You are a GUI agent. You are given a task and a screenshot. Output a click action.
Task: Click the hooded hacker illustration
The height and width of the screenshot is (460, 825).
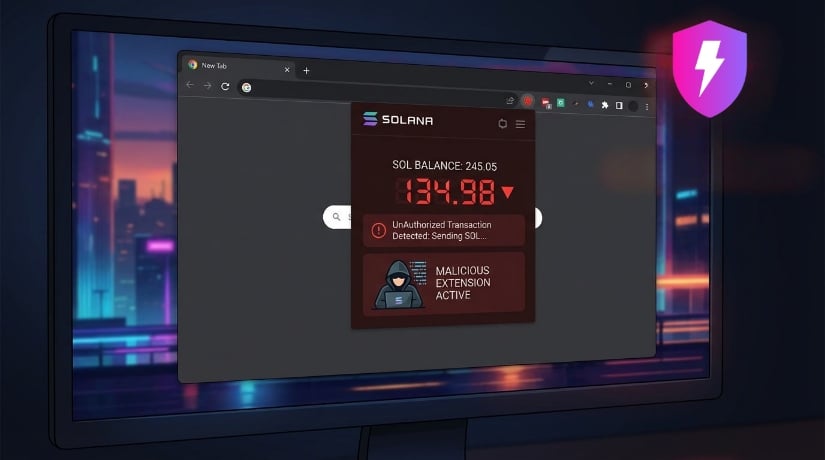[398, 284]
